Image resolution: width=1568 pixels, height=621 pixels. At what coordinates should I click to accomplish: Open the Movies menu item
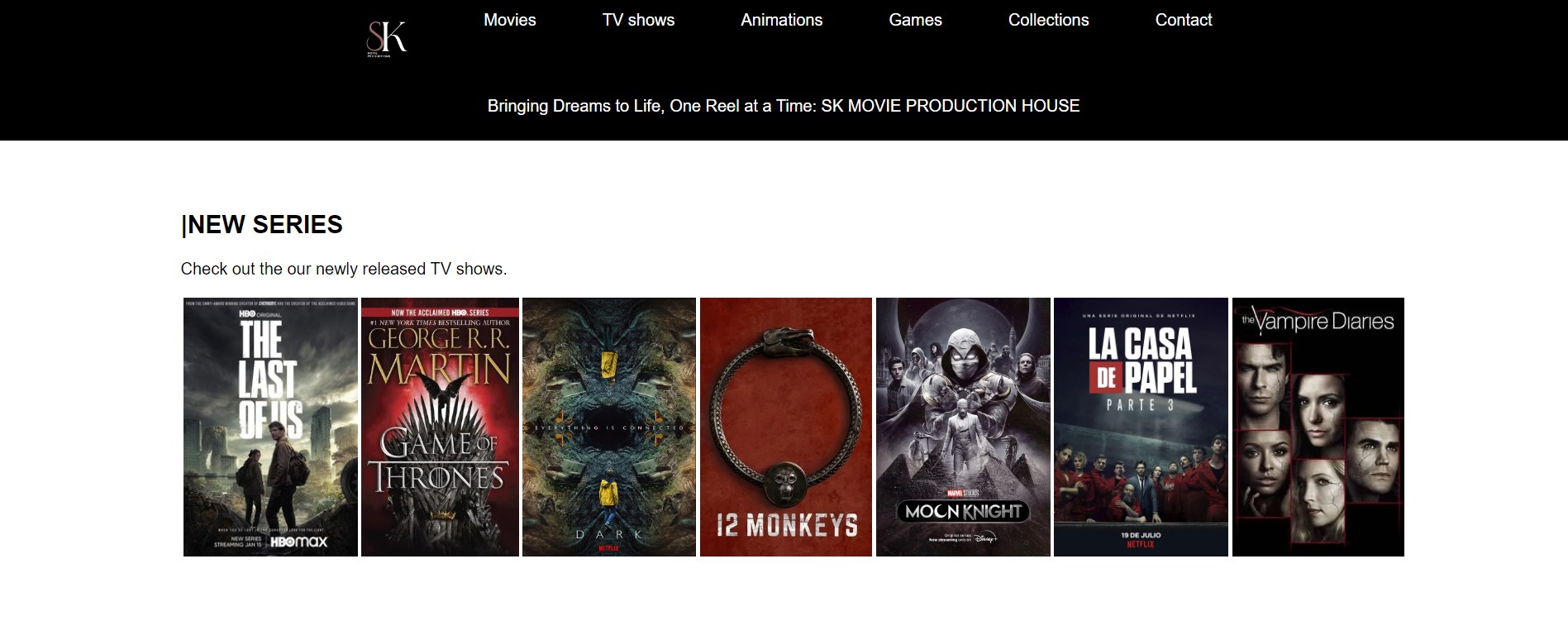tap(509, 20)
